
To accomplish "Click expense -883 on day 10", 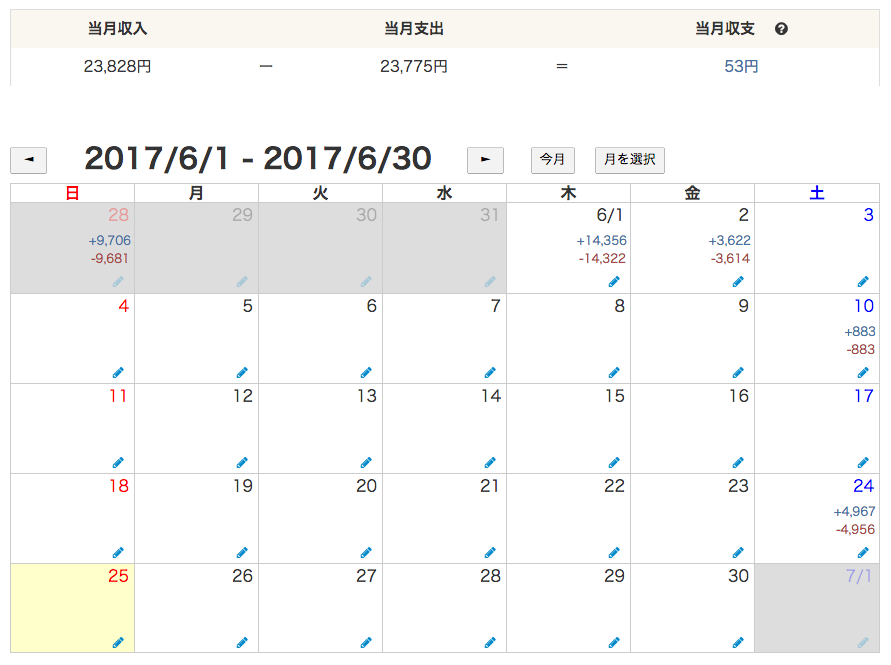I will [860, 350].
